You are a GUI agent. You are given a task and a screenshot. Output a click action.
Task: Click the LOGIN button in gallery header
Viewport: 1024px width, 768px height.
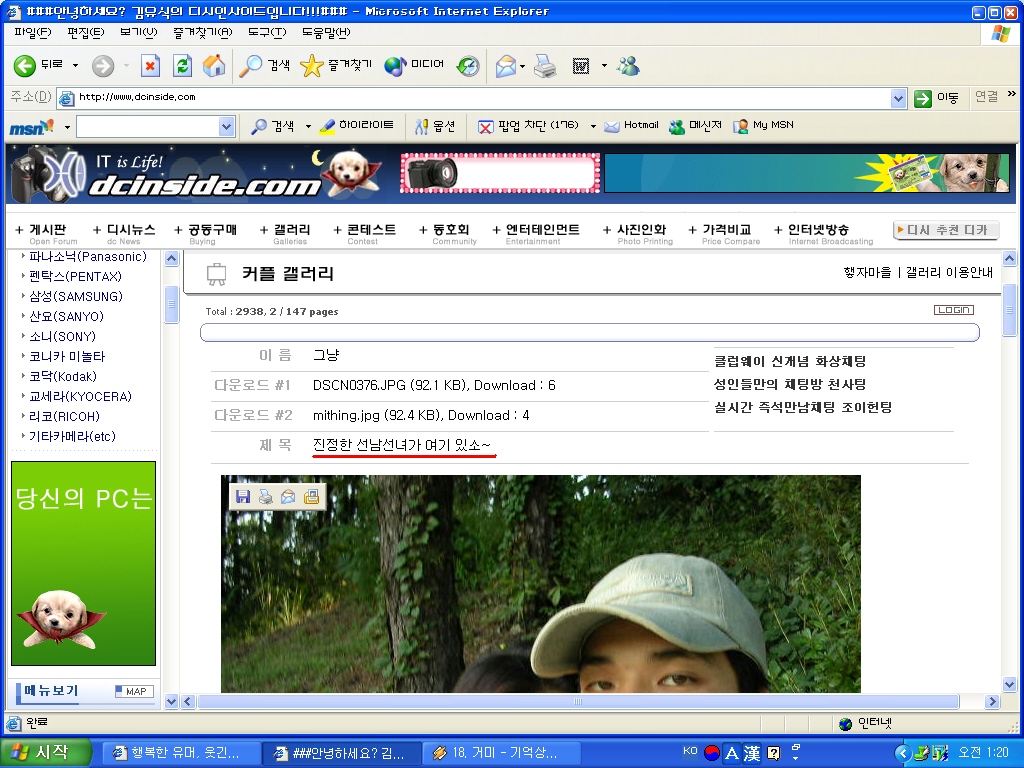pos(953,310)
